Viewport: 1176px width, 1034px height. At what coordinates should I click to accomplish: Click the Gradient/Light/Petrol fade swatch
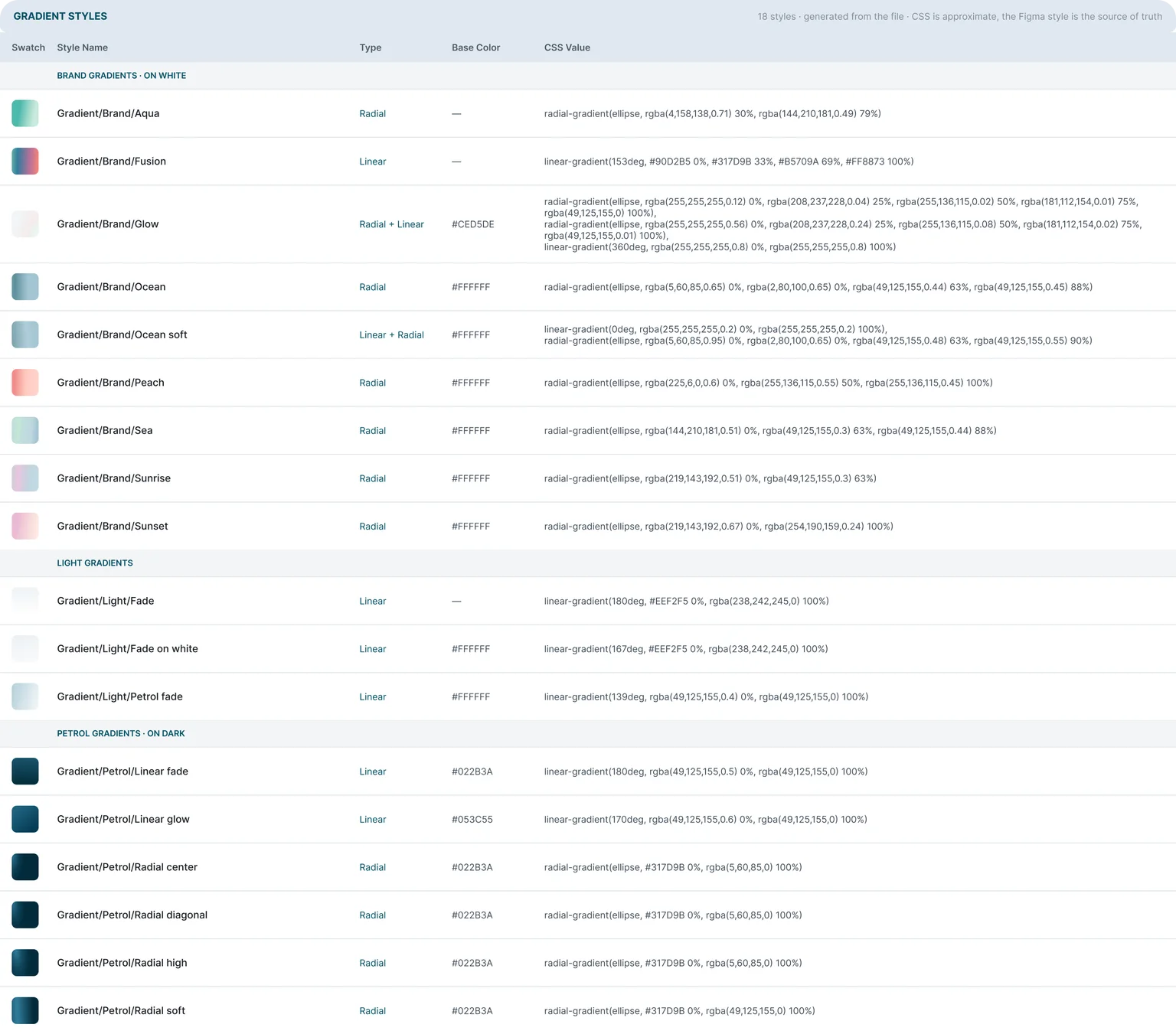click(25, 696)
